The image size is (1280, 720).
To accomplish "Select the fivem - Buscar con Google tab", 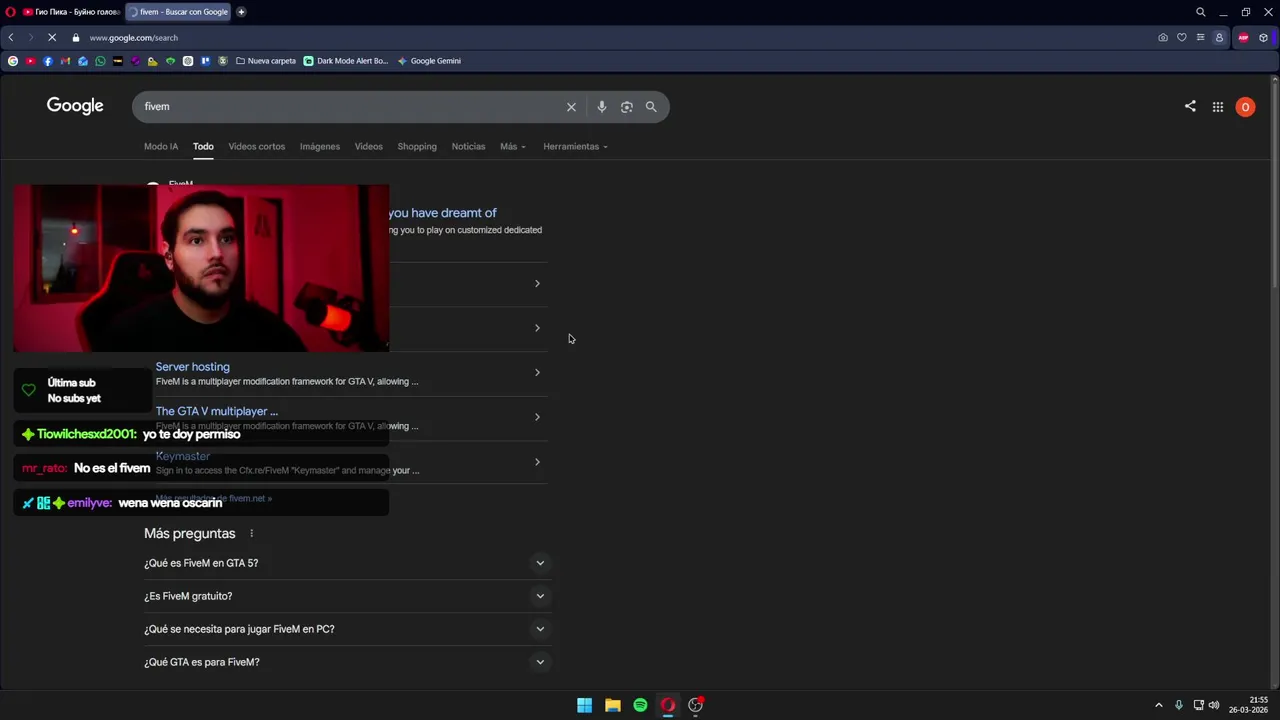I will tap(179, 12).
